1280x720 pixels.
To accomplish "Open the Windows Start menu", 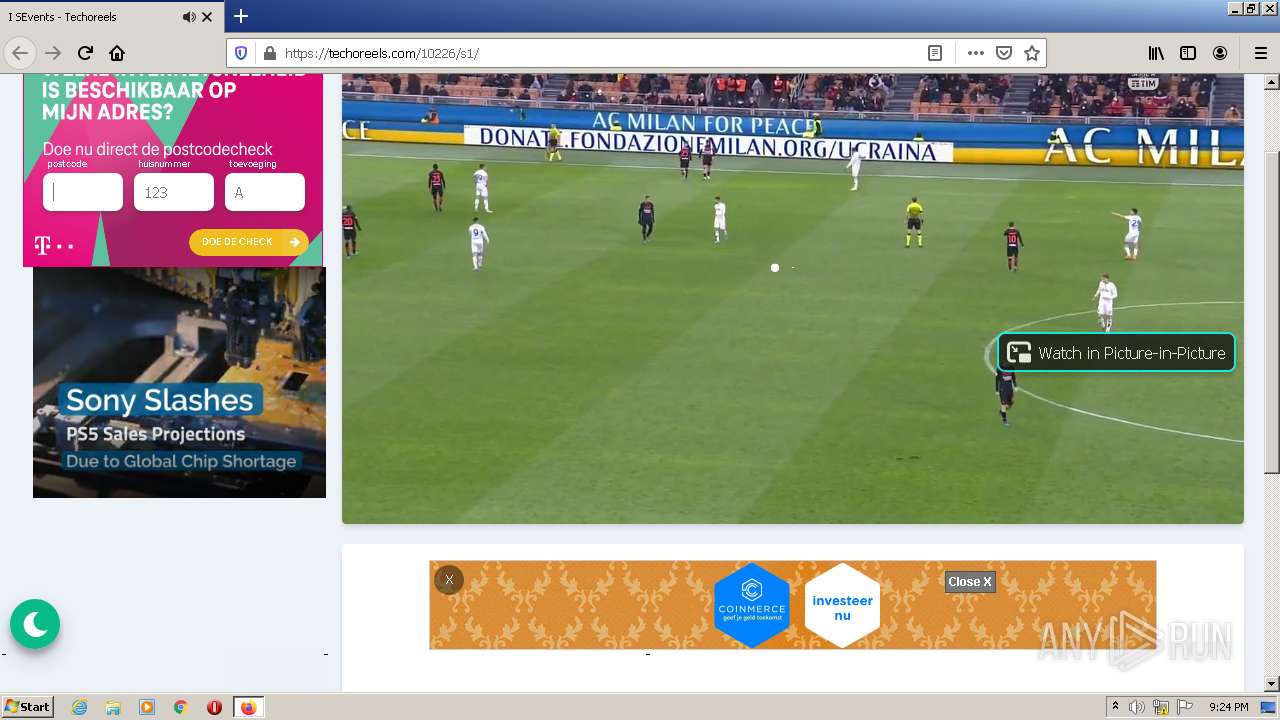I will click(27, 707).
